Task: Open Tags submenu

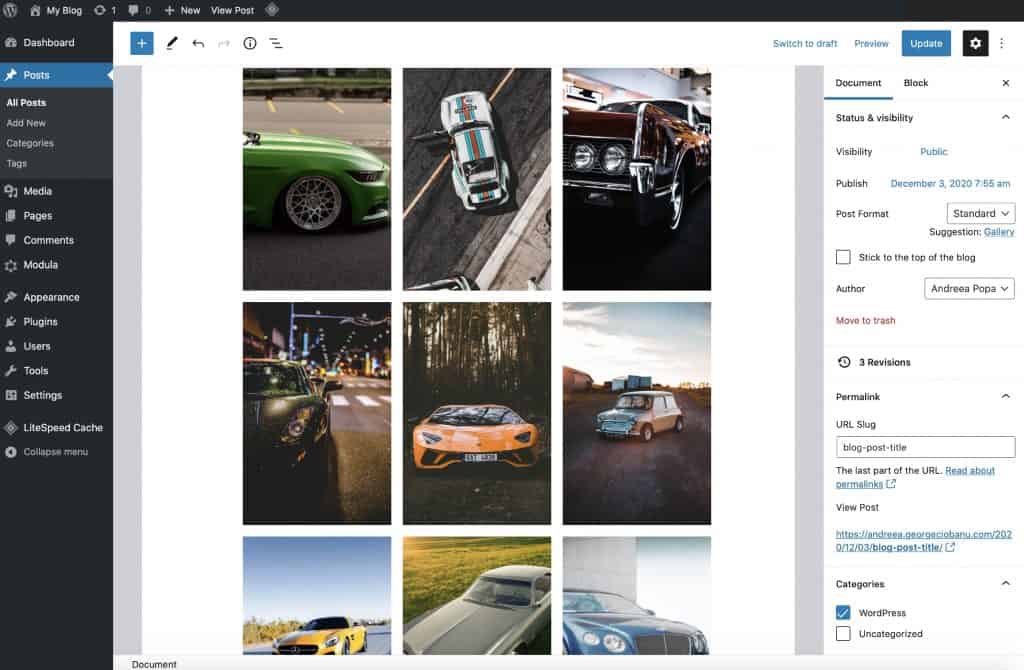Action: pyautogui.click(x=17, y=163)
